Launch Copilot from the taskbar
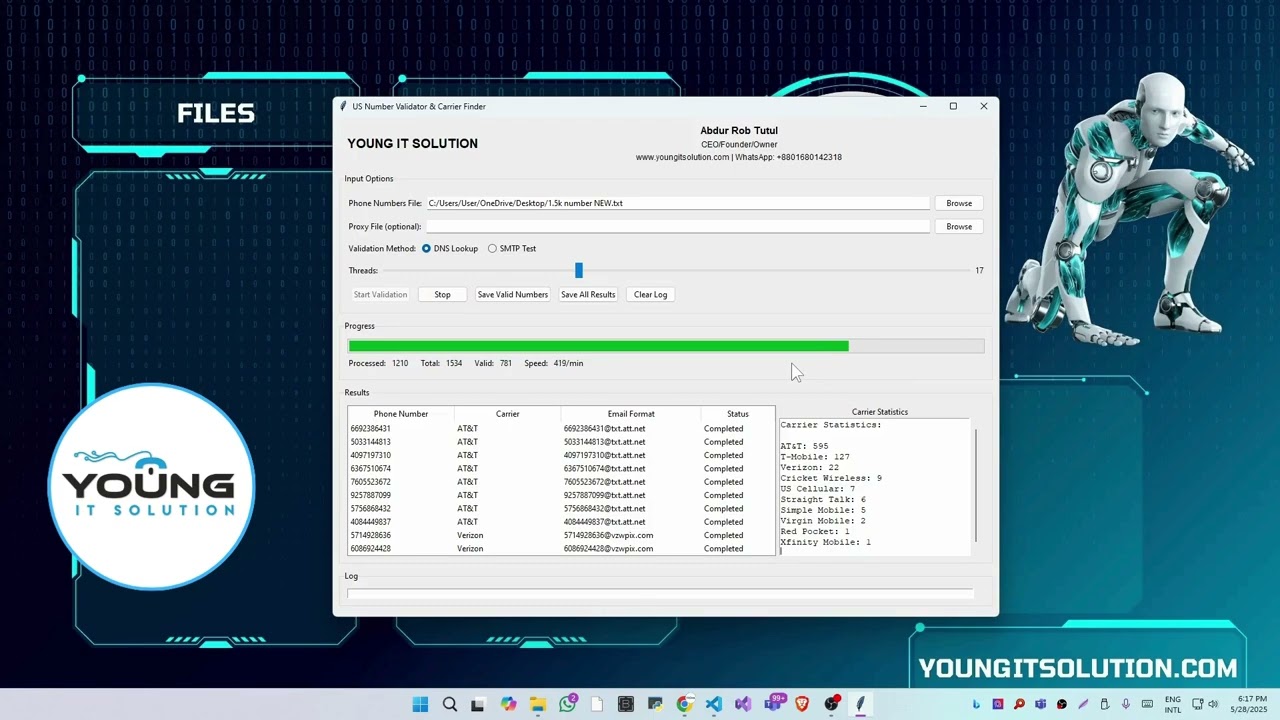This screenshot has width=1280, height=720. [x=508, y=704]
